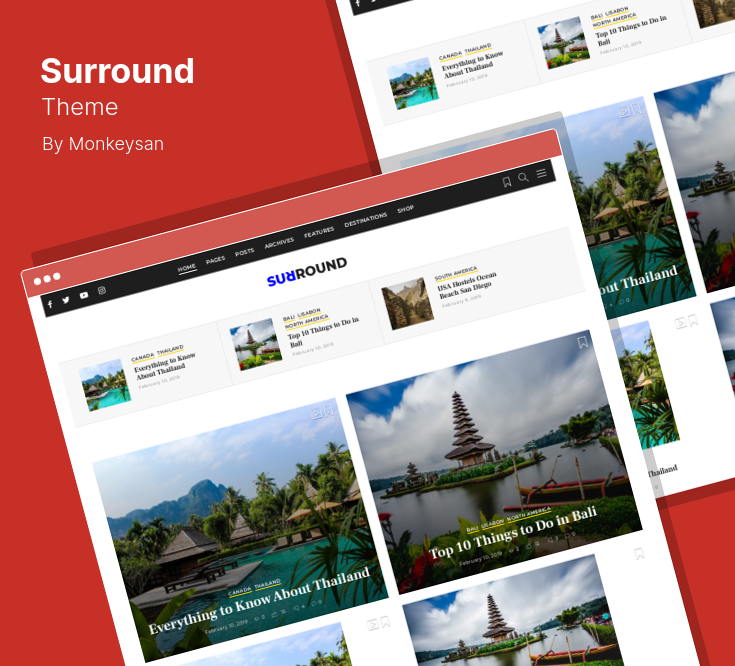
Task: Click the Twitter icon in the header
Action: pyautogui.click(x=66, y=299)
